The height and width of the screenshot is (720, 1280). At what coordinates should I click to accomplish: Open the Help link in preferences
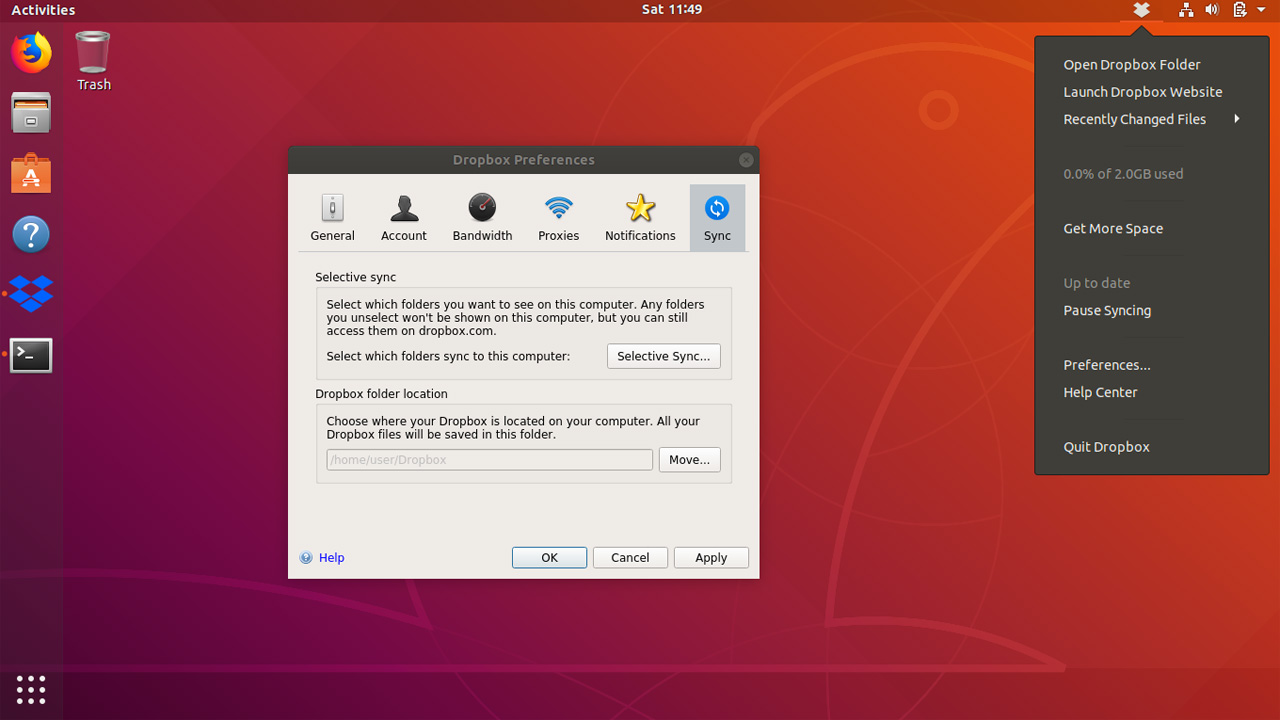pyautogui.click(x=331, y=558)
